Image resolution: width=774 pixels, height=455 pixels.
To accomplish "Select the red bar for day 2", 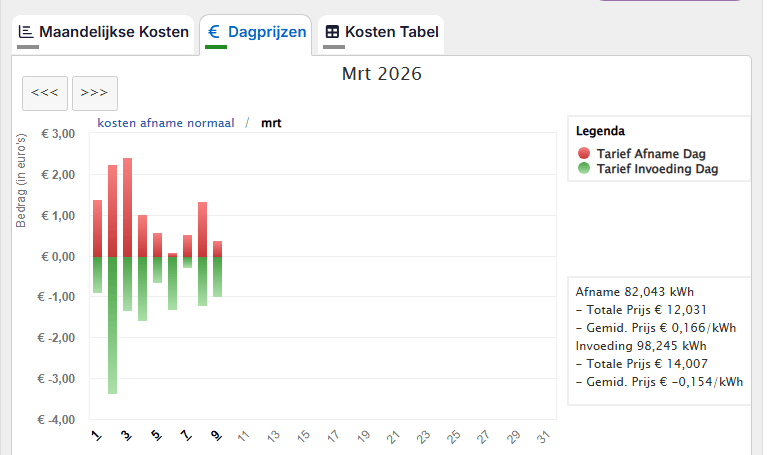I will tap(113, 211).
